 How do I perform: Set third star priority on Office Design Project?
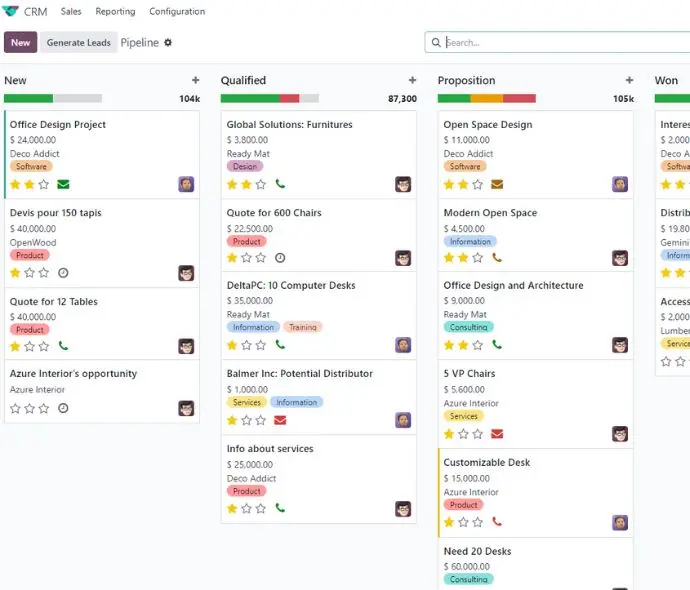tap(44, 184)
